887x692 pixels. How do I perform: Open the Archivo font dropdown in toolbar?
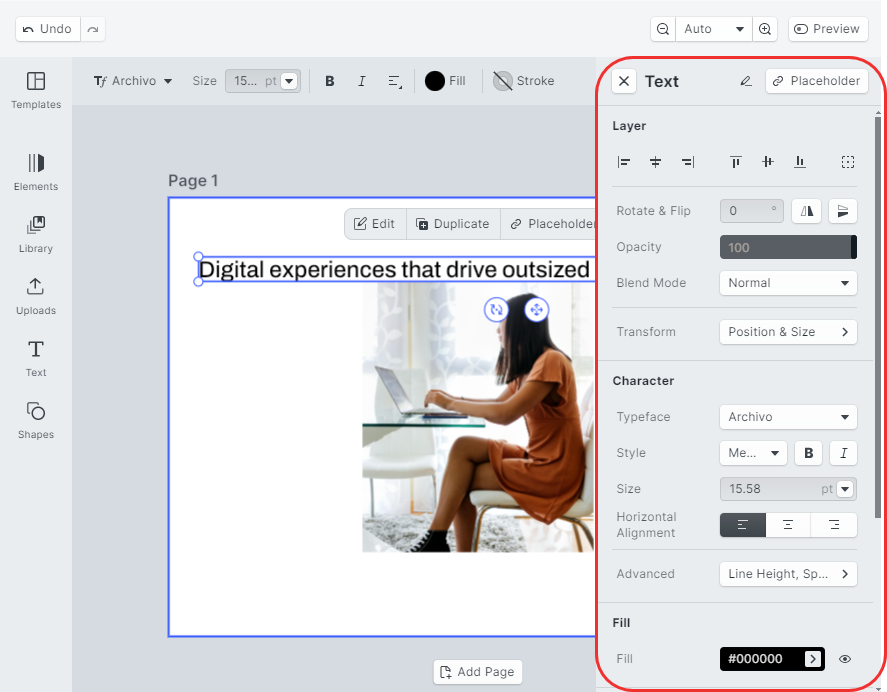coord(133,81)
